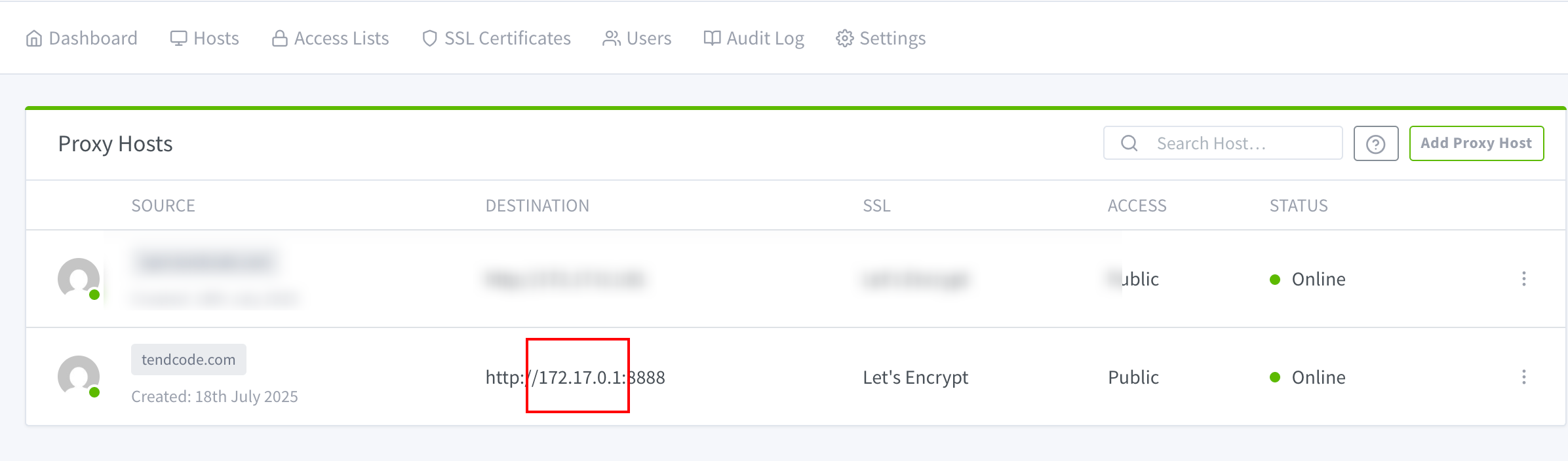This screenshot has width=1568, height=461.
Task: Focus the Search Host input field
Action: click(1223, 143)
